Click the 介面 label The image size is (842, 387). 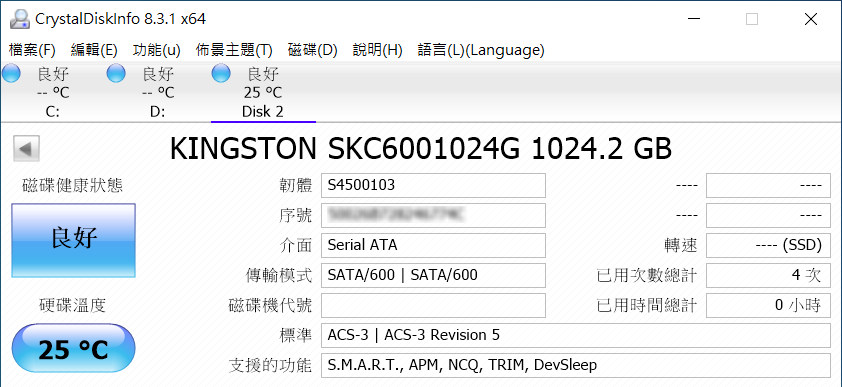pos(296,246)
